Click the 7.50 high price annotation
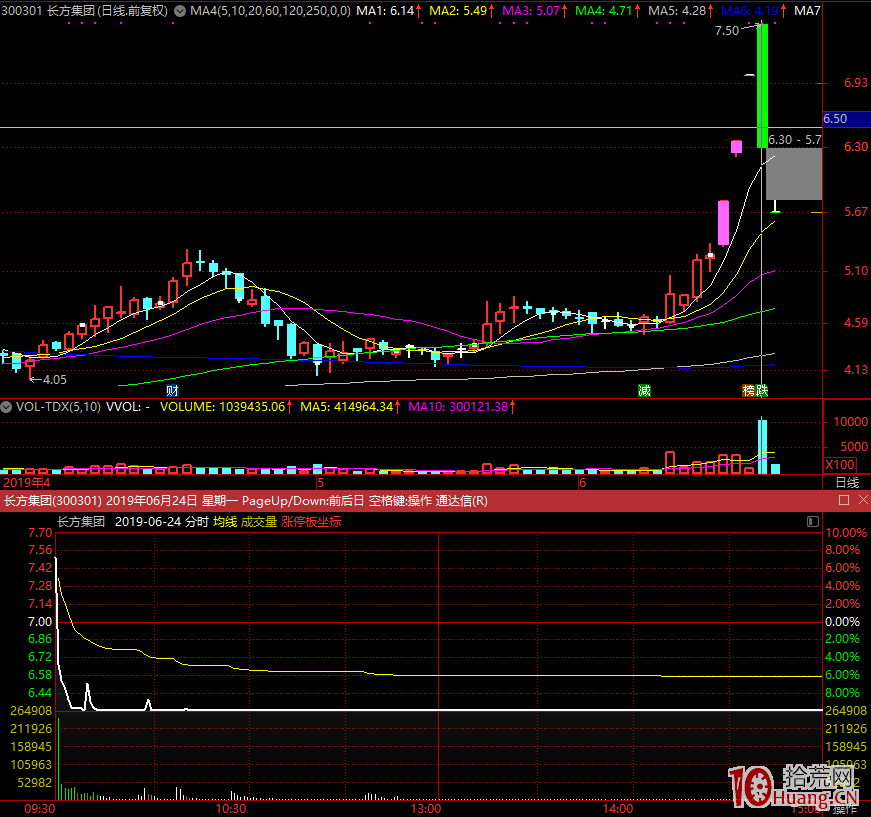The width and height of the screenshot is (871, 817). (727, 31)
